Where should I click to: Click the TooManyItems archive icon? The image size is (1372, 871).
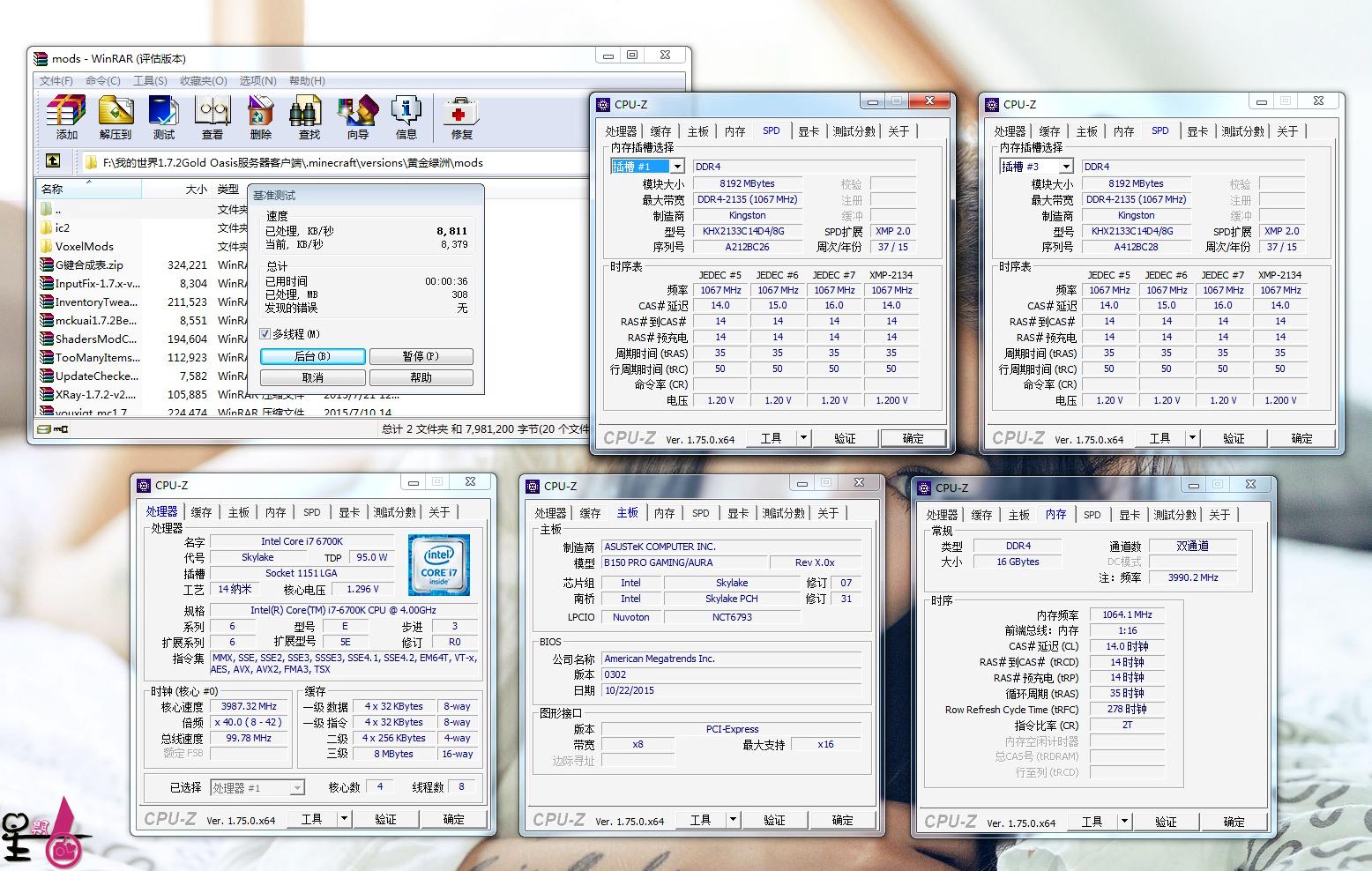pyautogui.click(x=47, y=357)
